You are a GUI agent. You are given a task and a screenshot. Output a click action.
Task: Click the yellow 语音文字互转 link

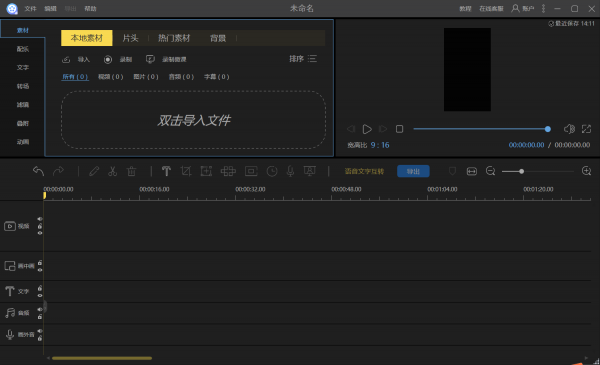tap(364, 171)
